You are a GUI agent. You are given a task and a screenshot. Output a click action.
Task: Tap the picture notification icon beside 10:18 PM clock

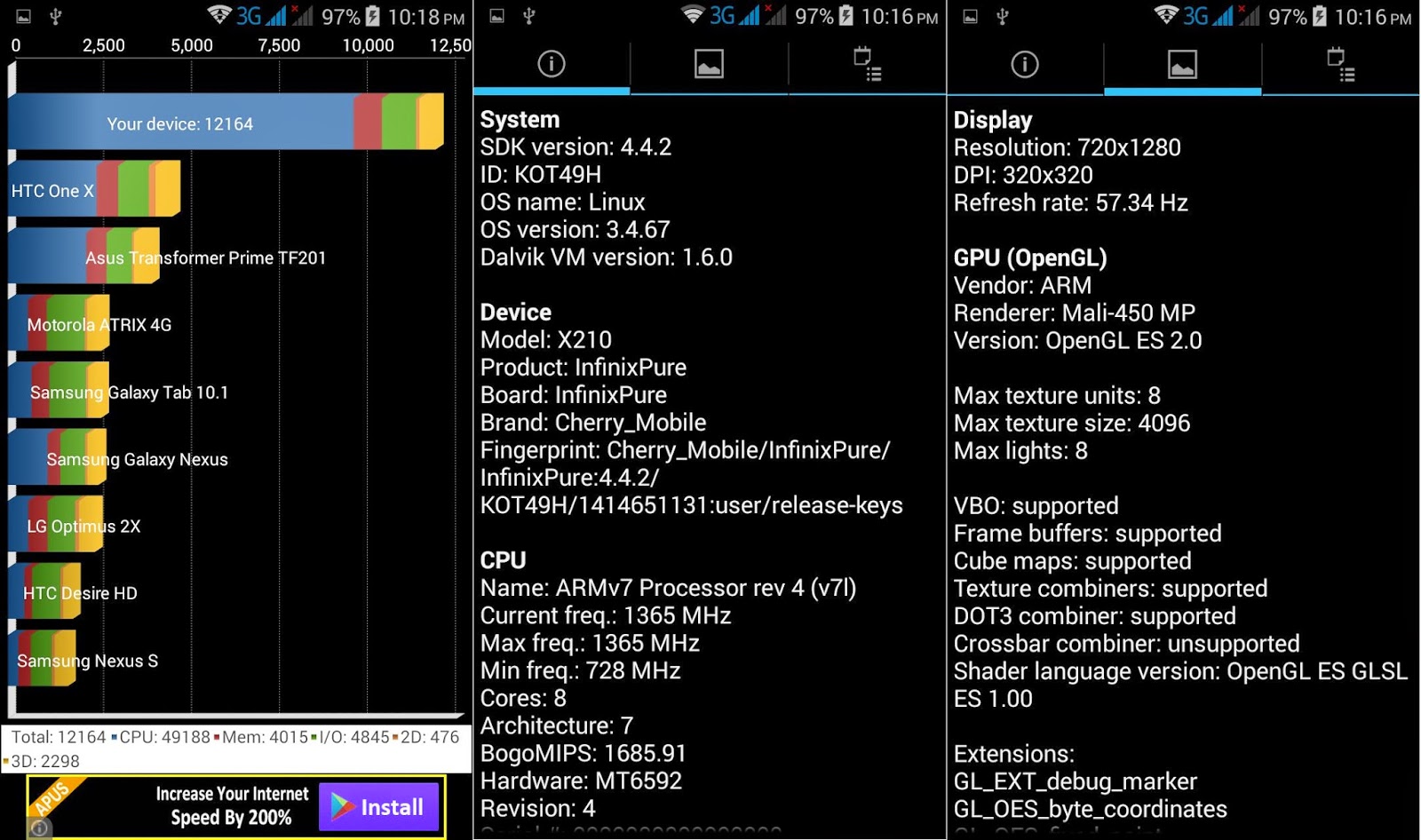24,16
